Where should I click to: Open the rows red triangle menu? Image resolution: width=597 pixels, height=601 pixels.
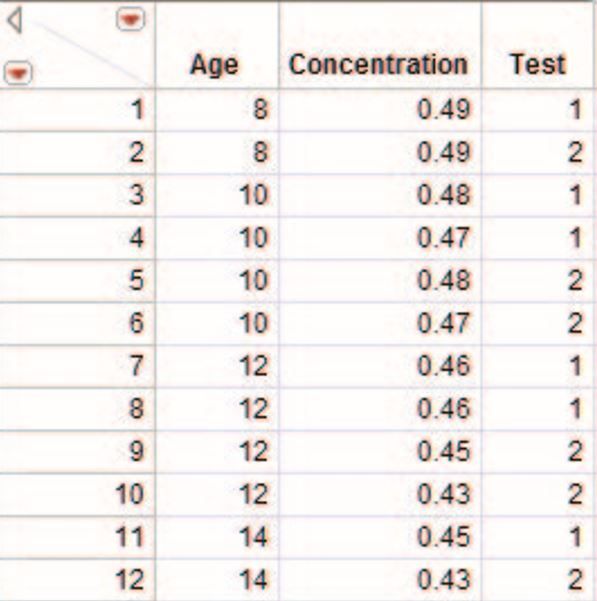(18, 72)
